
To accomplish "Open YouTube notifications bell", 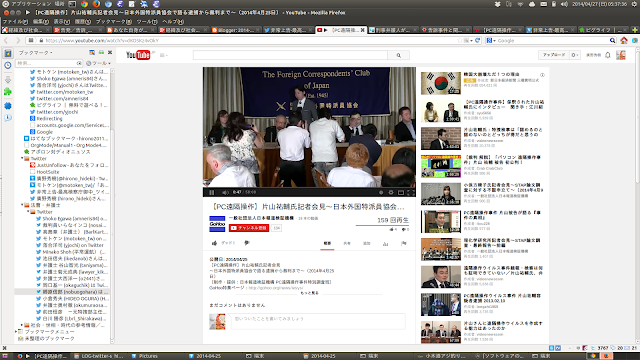I will click(608, 55).
